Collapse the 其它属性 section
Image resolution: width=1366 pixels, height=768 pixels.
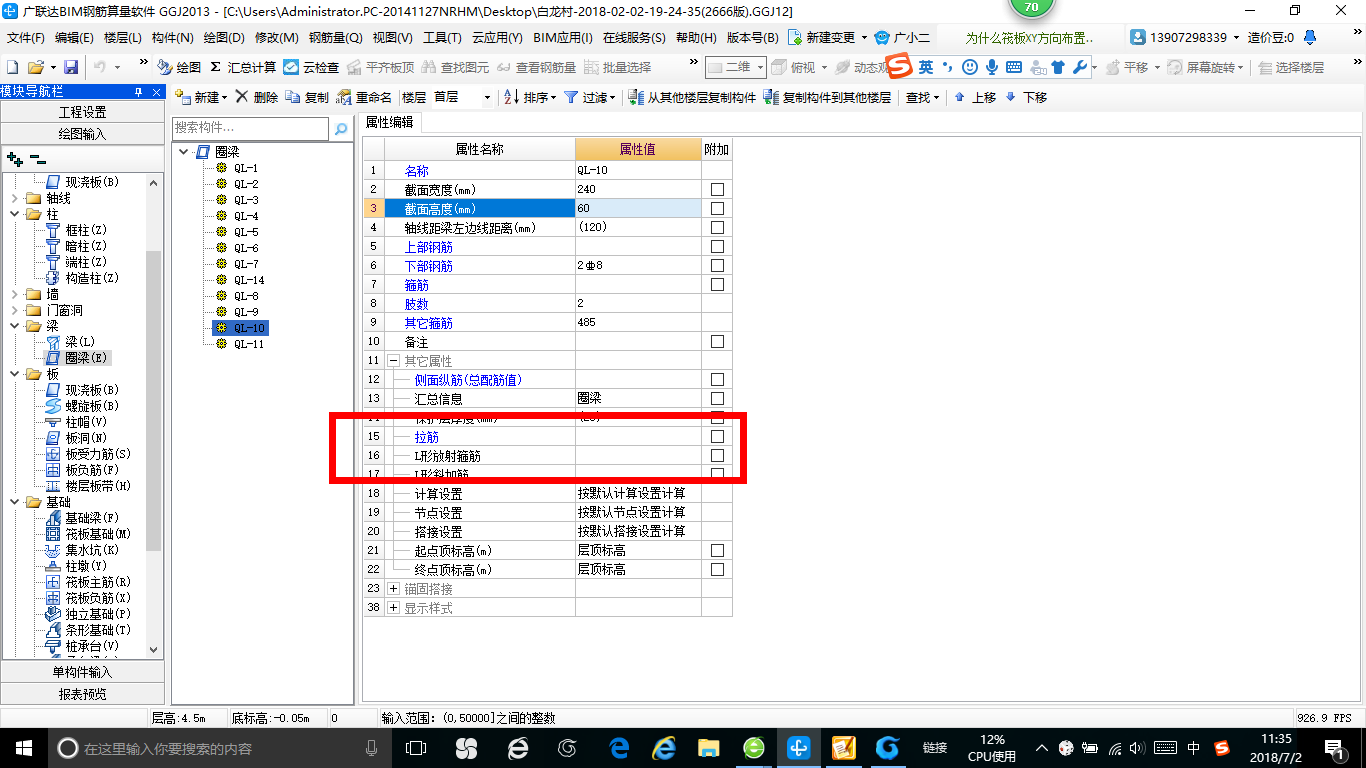[394, 361]
